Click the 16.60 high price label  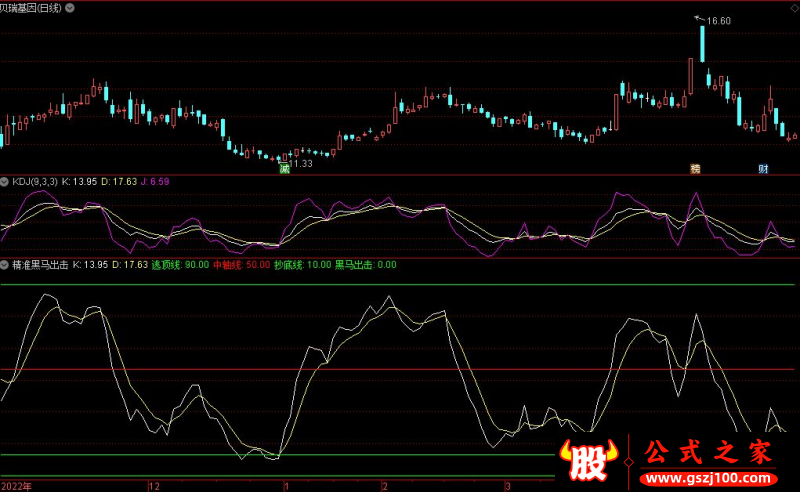click(719, 20)
